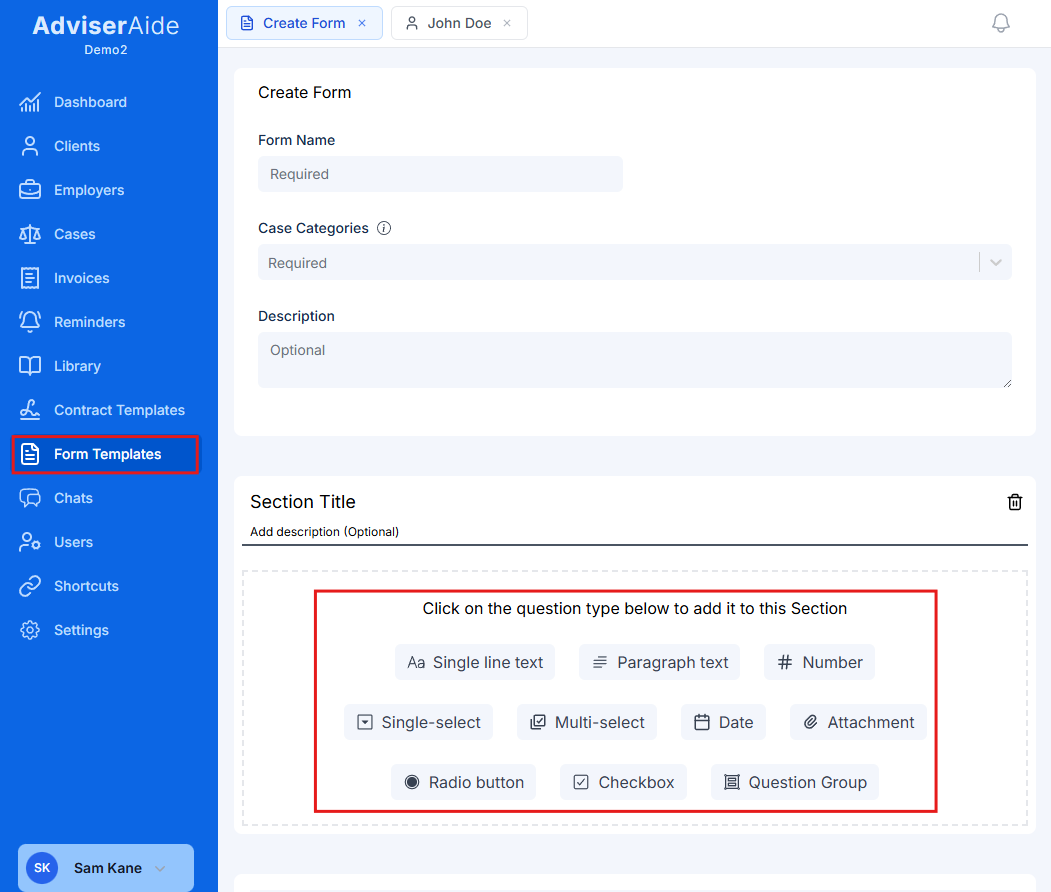This screenshot has width=1051, height=892.
Task: Click the notification bell icon
Action: pyautogui.click(x=1000, y=22)
